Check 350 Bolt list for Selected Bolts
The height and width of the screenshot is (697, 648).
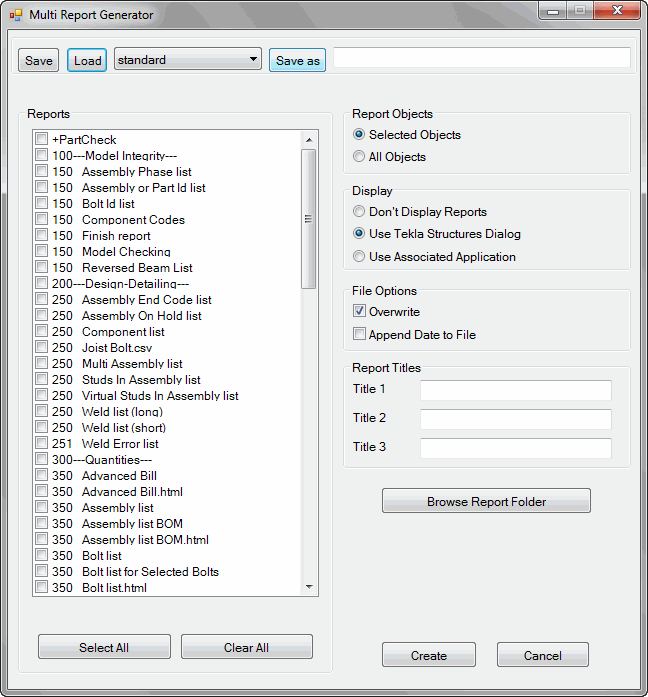[41, 571]
